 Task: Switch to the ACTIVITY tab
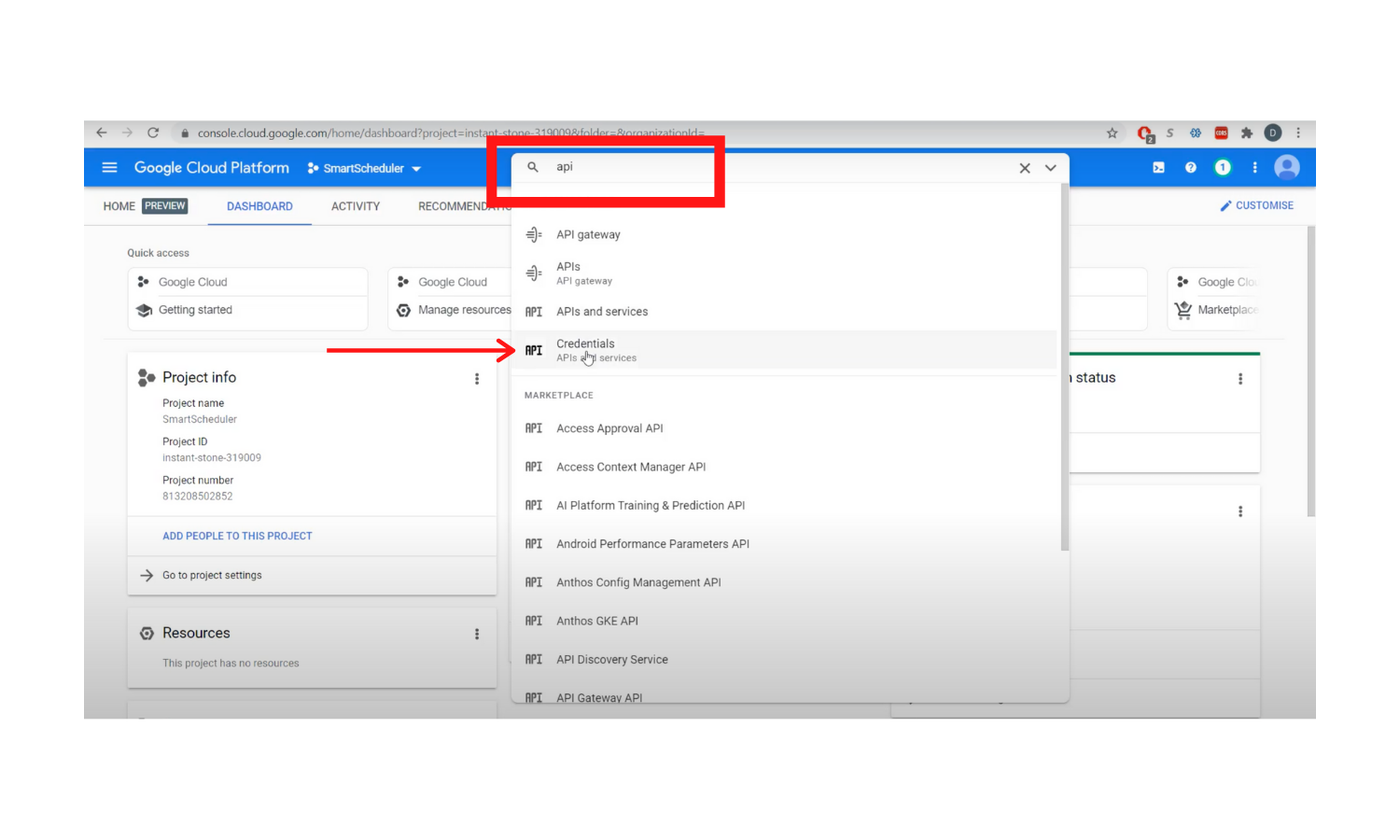(x=356, y=206)
